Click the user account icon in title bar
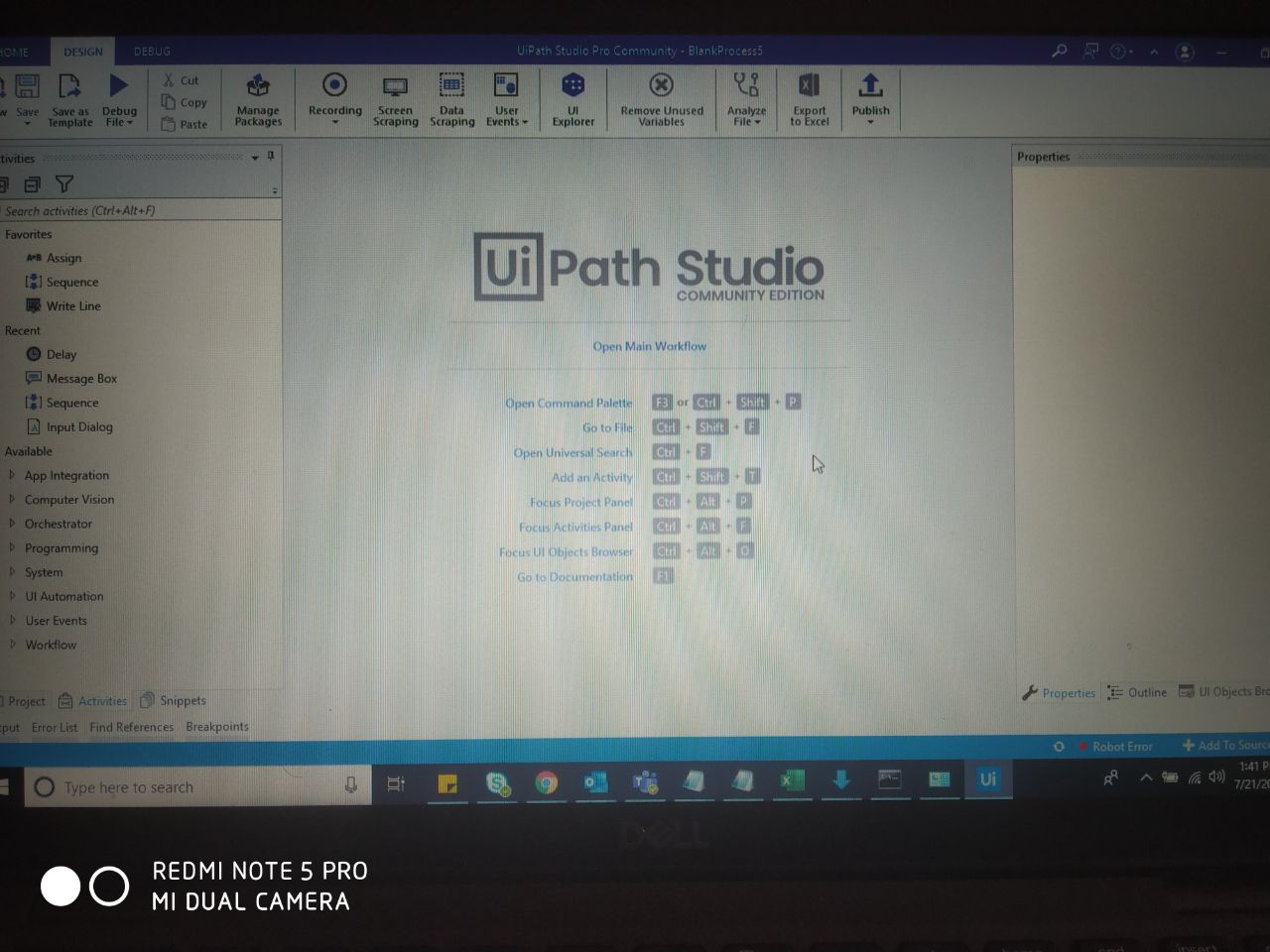The image size is (1270, 952). point(1185,52)
